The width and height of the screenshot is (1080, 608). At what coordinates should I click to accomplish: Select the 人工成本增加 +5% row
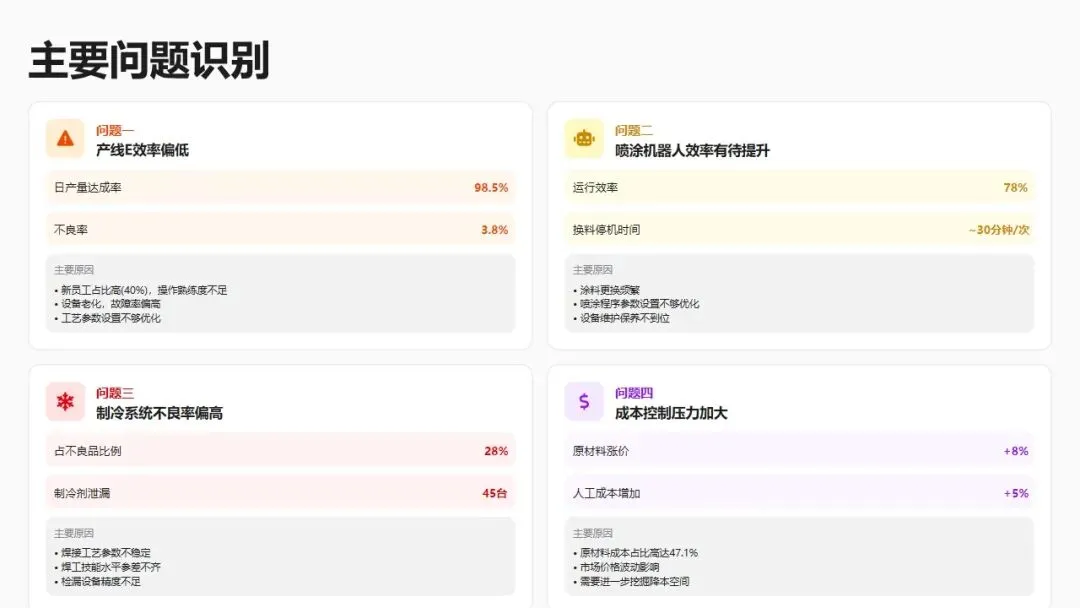coord(799,493)
